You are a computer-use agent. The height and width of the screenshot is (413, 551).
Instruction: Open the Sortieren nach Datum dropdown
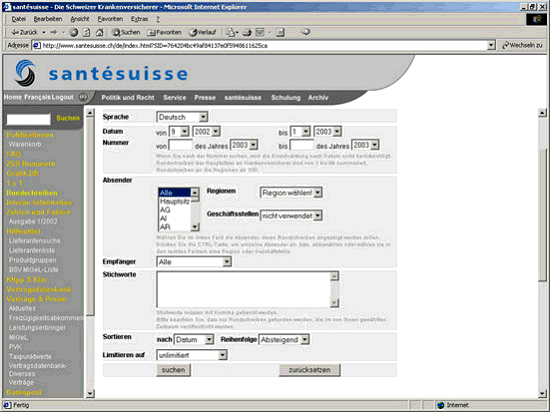tap(194, 340)
